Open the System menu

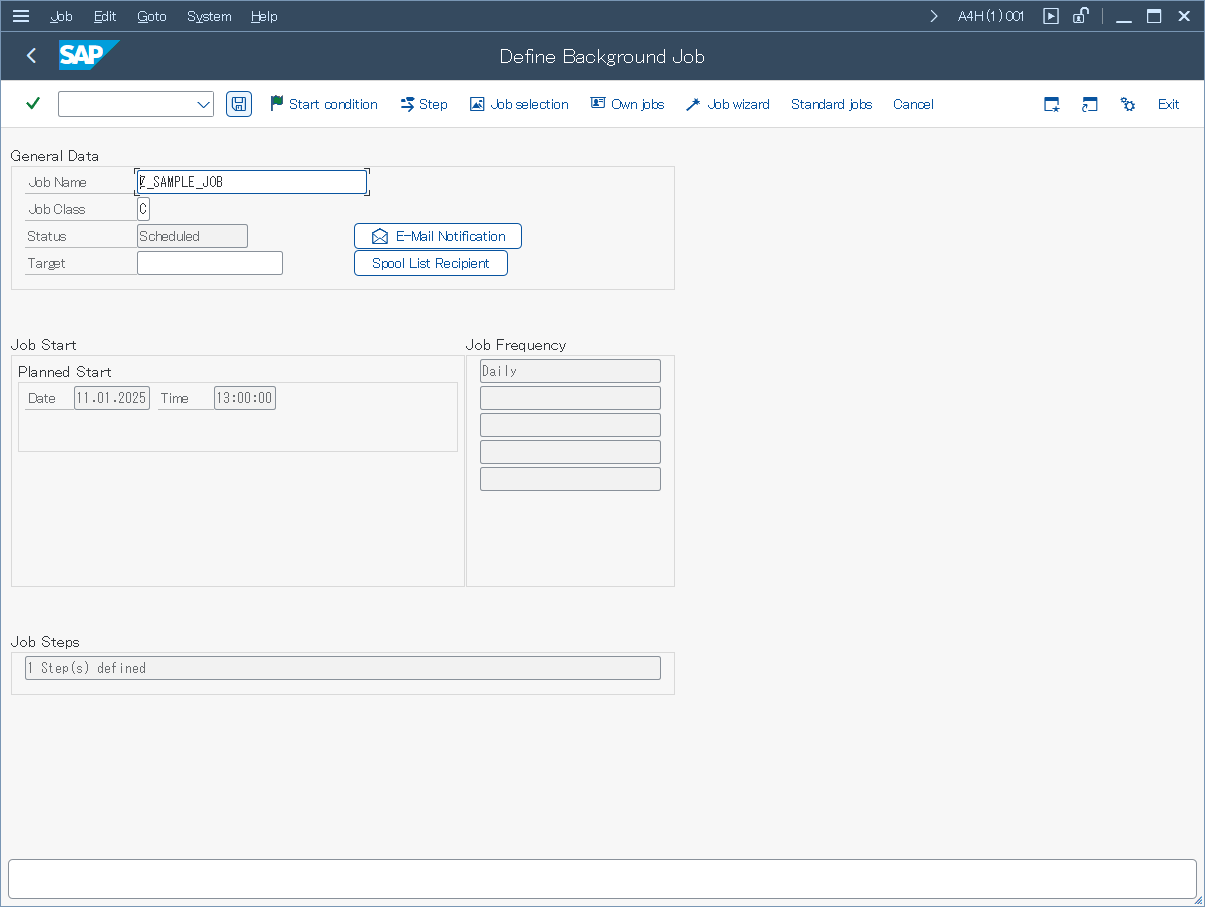(x=209, y=16)
